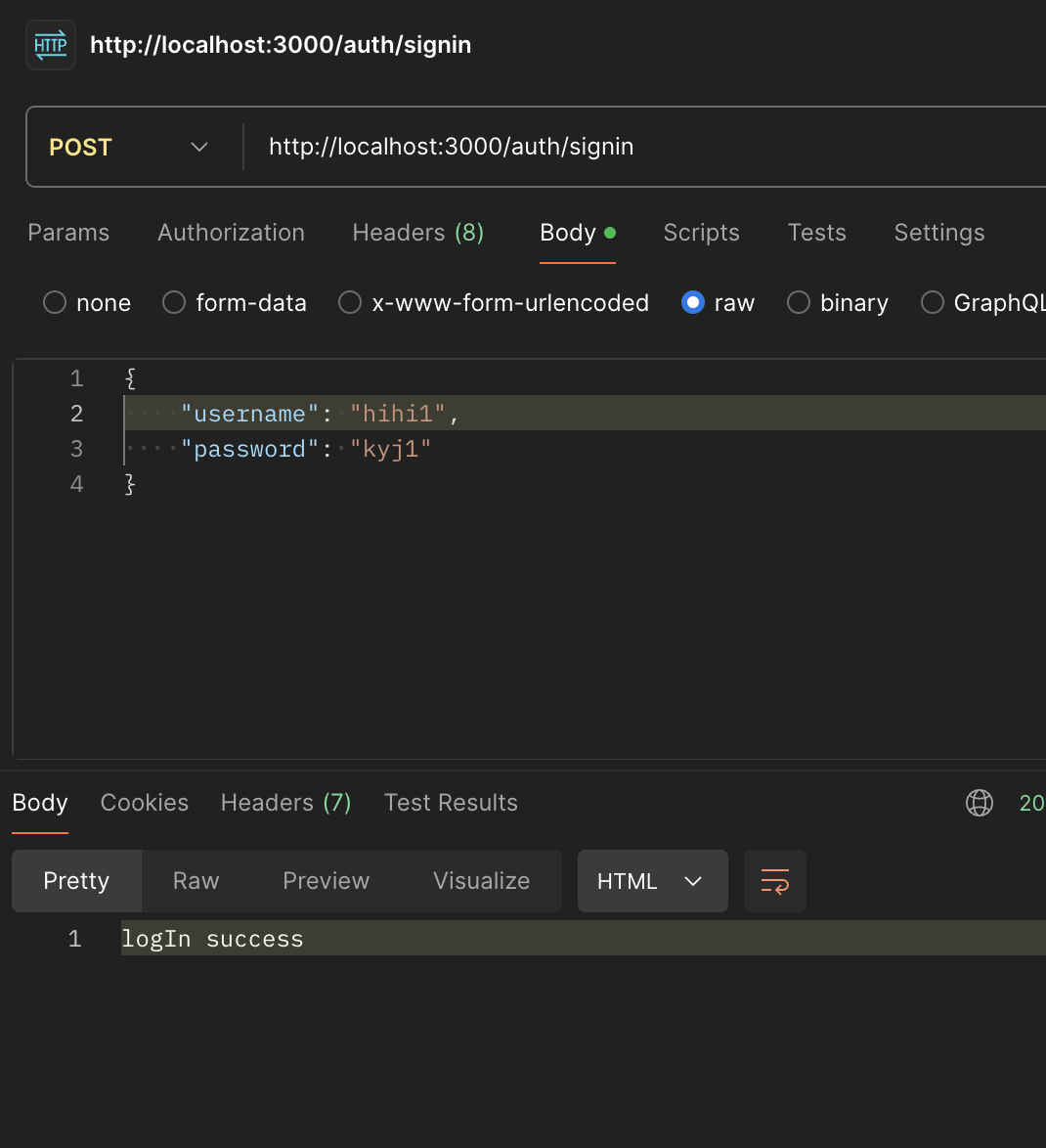Open the Test Results tab
This screenshot has width=1046, height=1148.
point(451,803)
